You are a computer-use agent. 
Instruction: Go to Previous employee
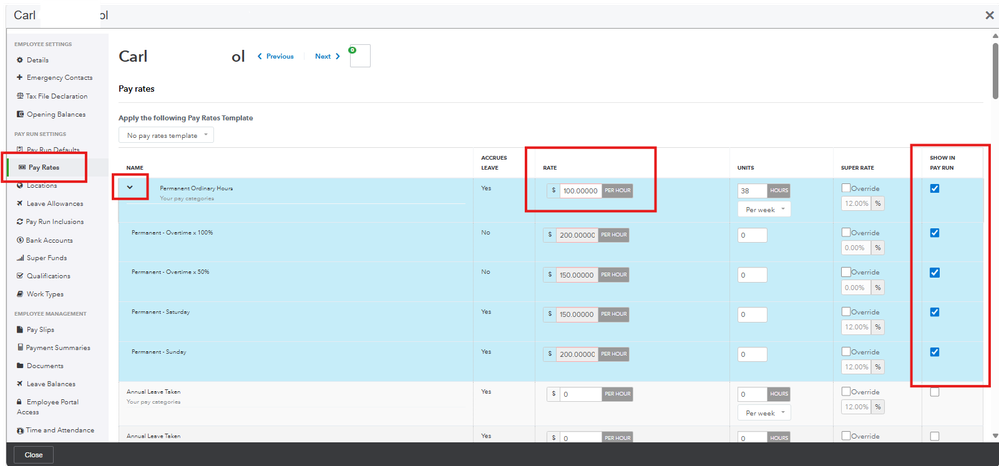tap(275, 56)
